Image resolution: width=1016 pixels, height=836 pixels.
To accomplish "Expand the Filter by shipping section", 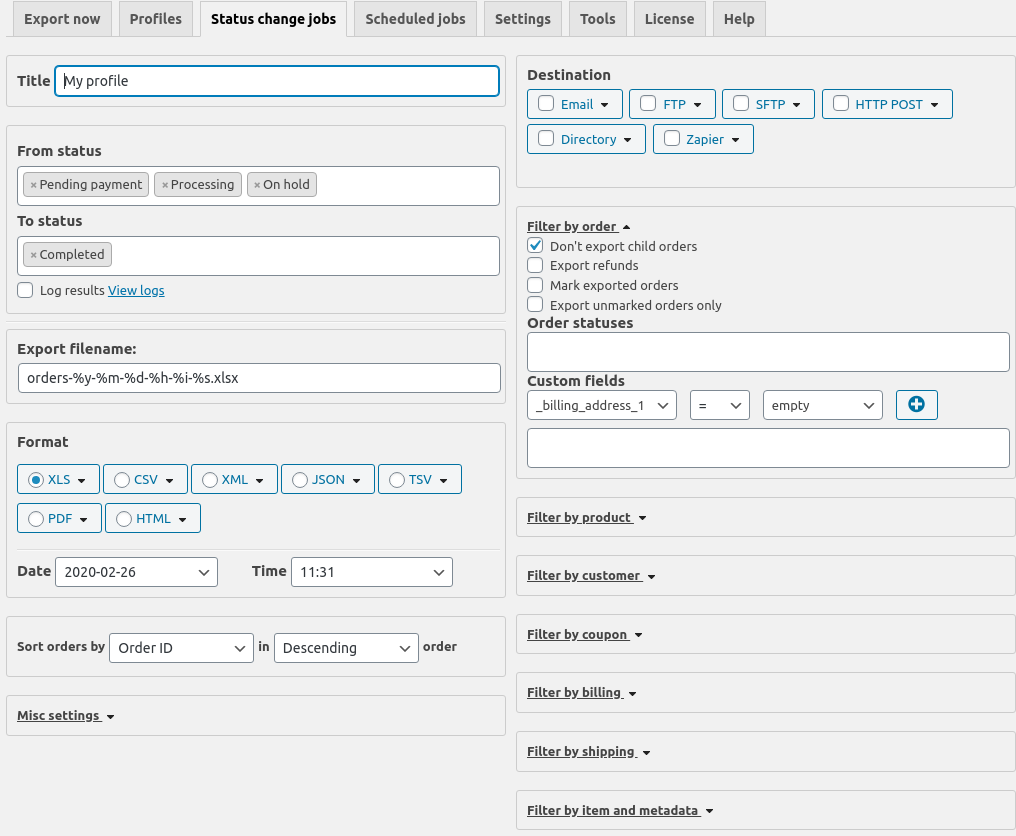I will [588, 752].
